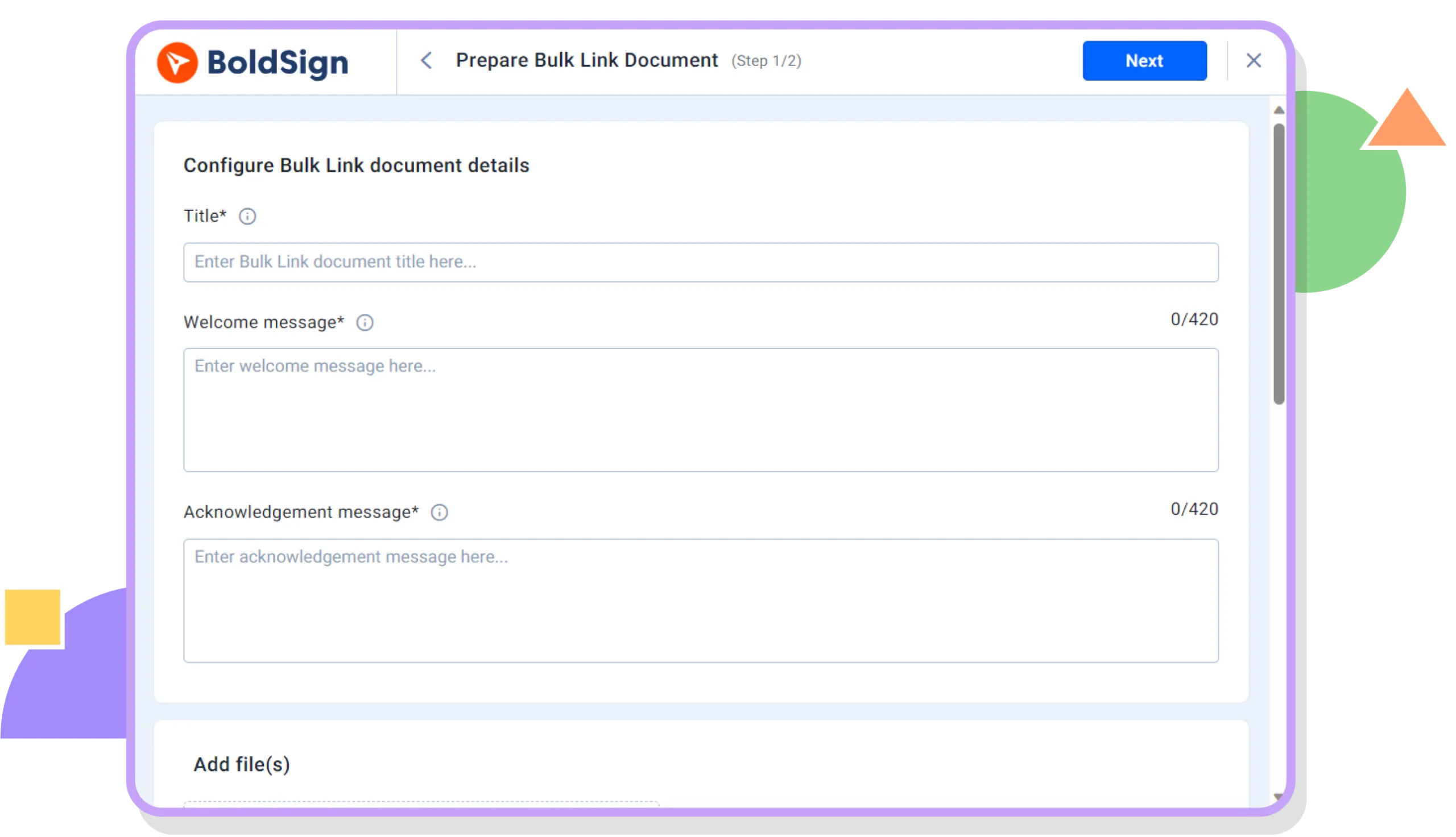The image size is (1456, 837).
Task: Click the scrollbar up arrow
Action: pos(1279,109)
